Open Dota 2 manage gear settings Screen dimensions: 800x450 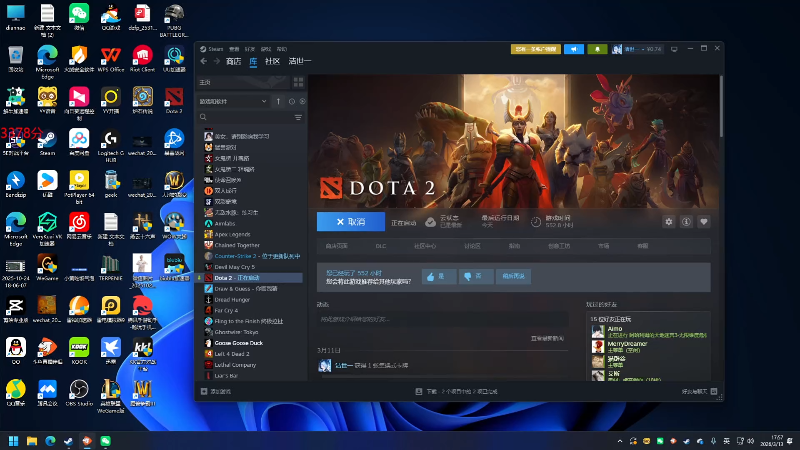pos(668,222)
